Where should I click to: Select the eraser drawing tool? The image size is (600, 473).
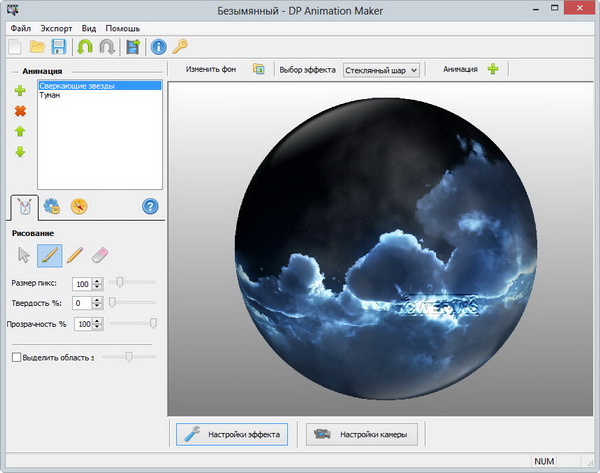click(100, 255)
